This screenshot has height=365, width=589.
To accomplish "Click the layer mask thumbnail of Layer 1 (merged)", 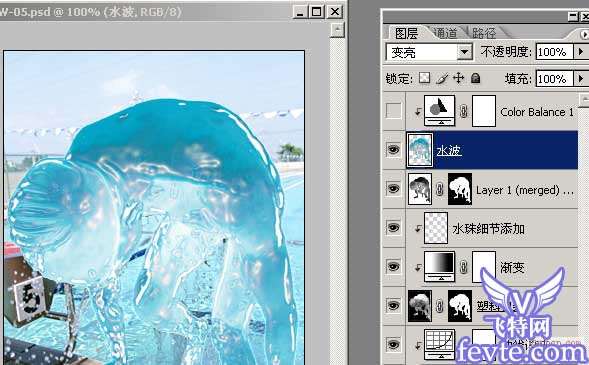I will (460, 189).
